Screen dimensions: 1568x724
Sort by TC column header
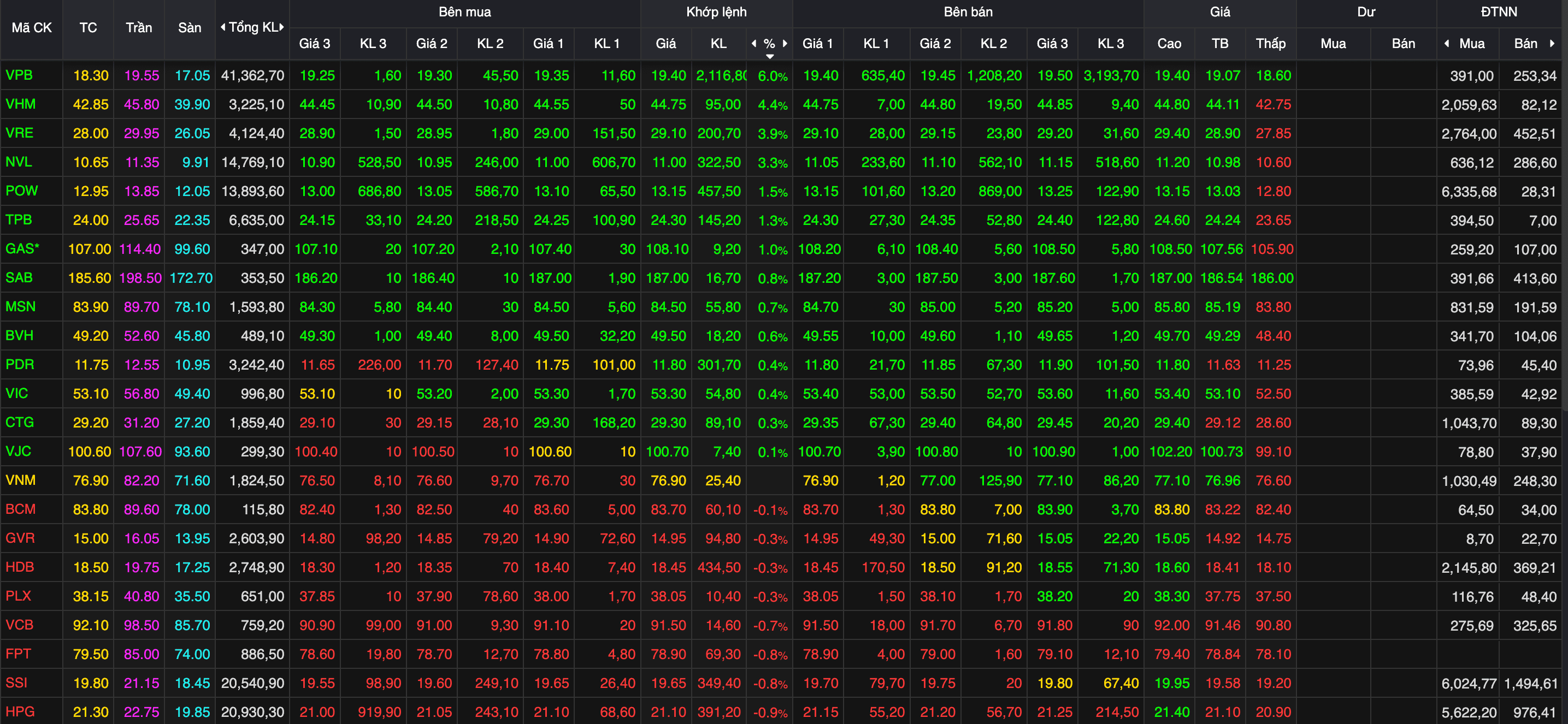89,27
